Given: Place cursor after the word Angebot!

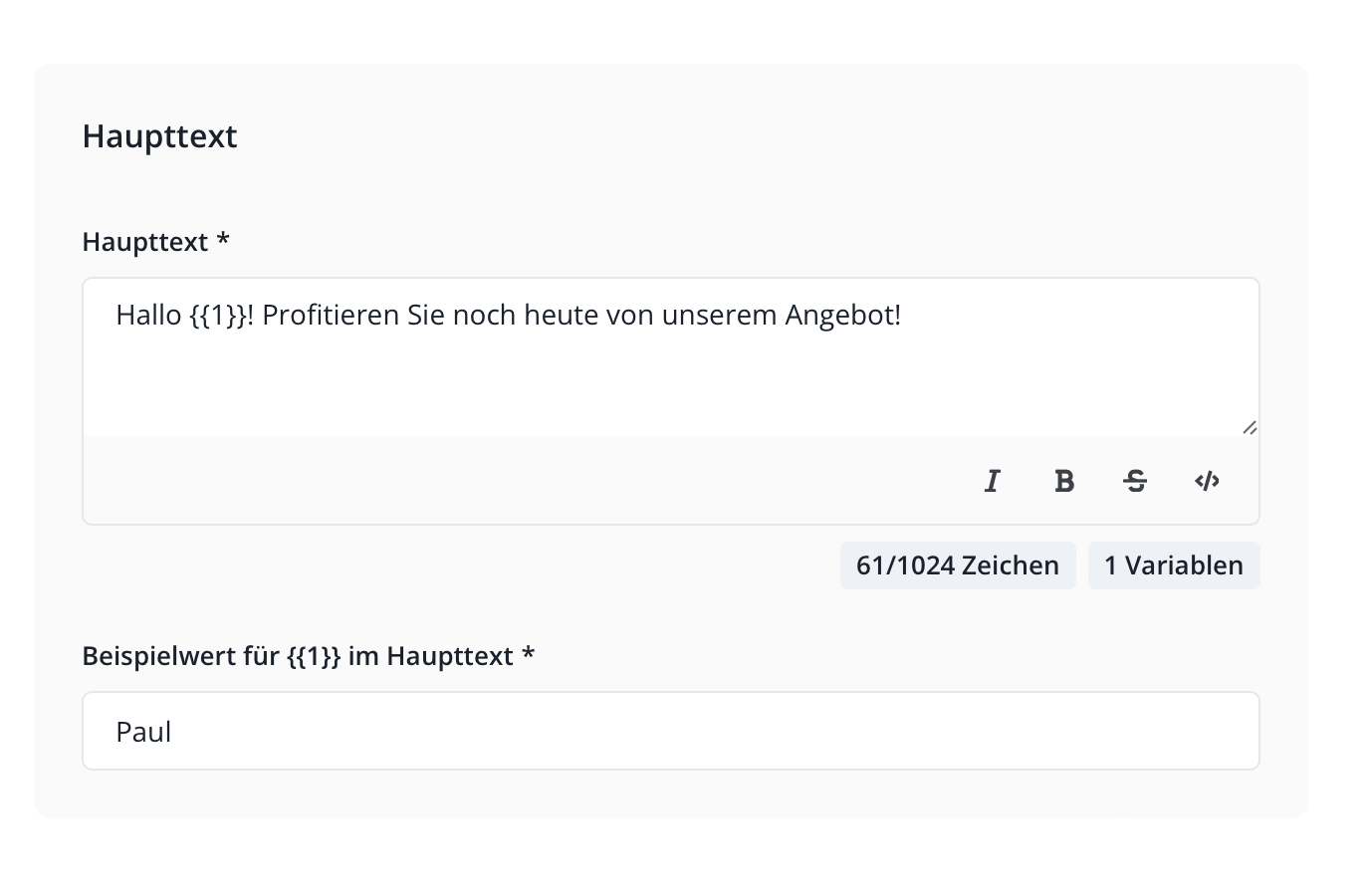Looking at the screenshot, I should (x=903, y=316).
